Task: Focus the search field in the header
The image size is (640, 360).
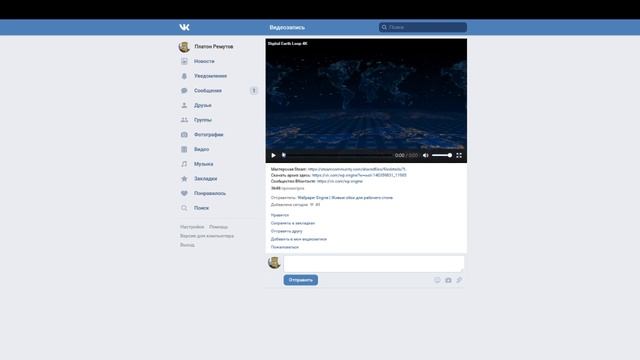Action: point(422,27)
